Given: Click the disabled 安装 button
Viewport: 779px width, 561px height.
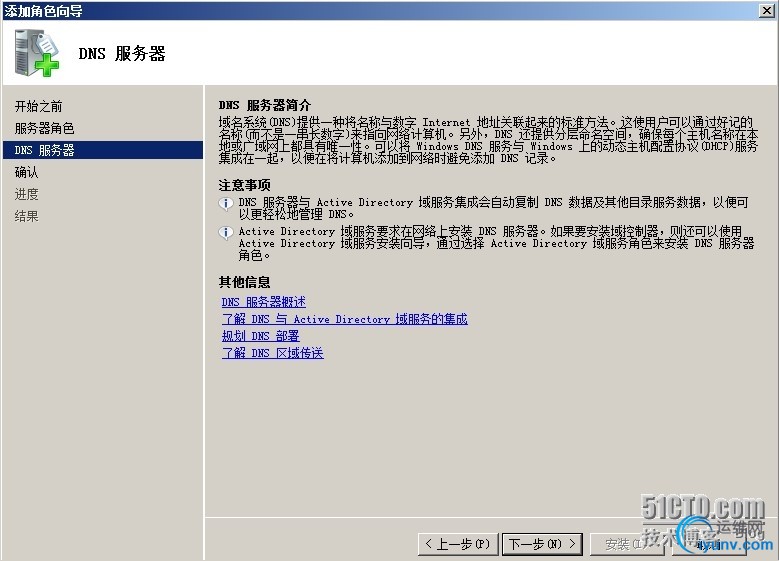Looking at the screenshot, I should click(626, 545).
